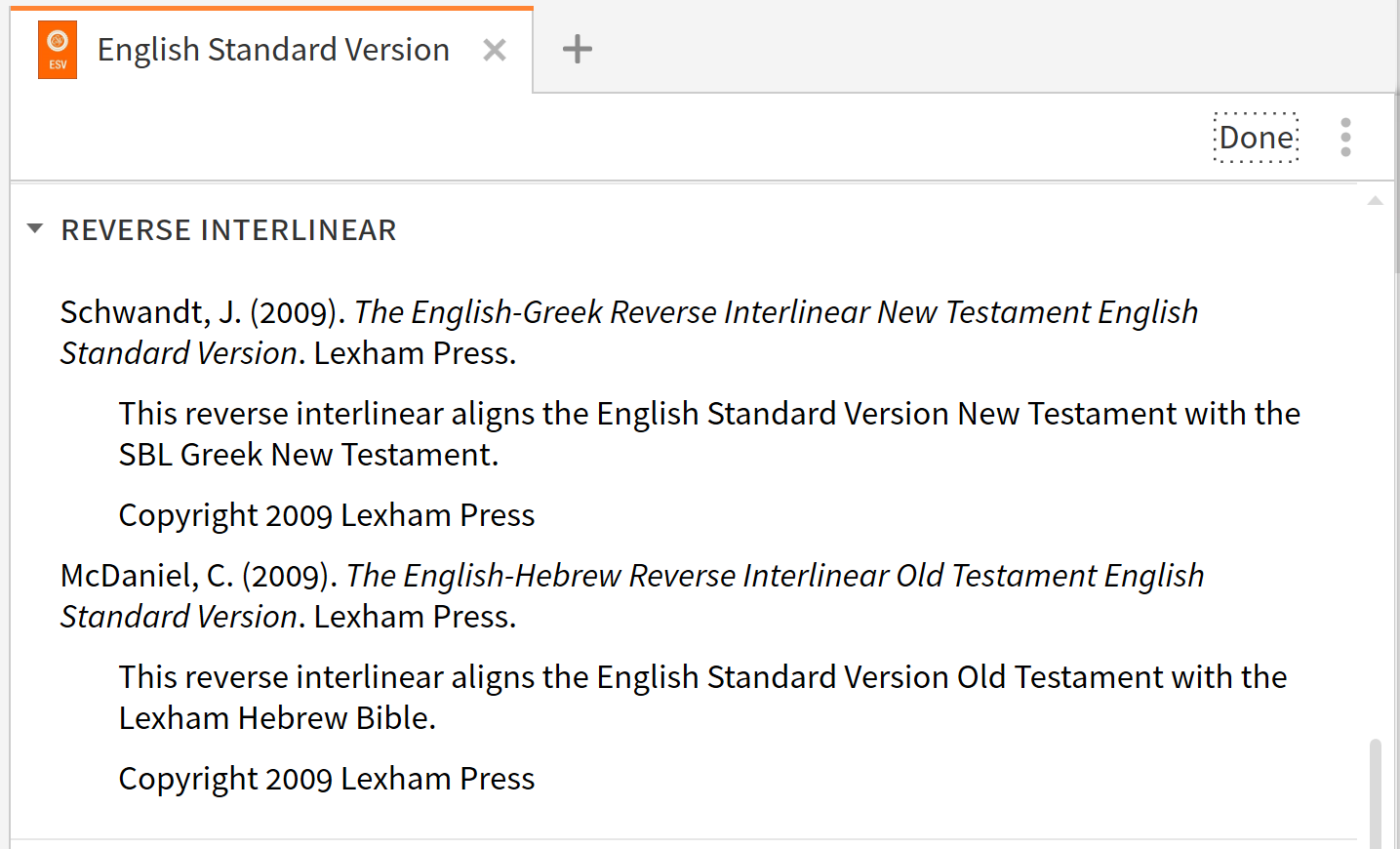Click the REVERSE INTERLINEAR heading
The width and height of the screenshot is (1400, 849).
pos(228,230)
